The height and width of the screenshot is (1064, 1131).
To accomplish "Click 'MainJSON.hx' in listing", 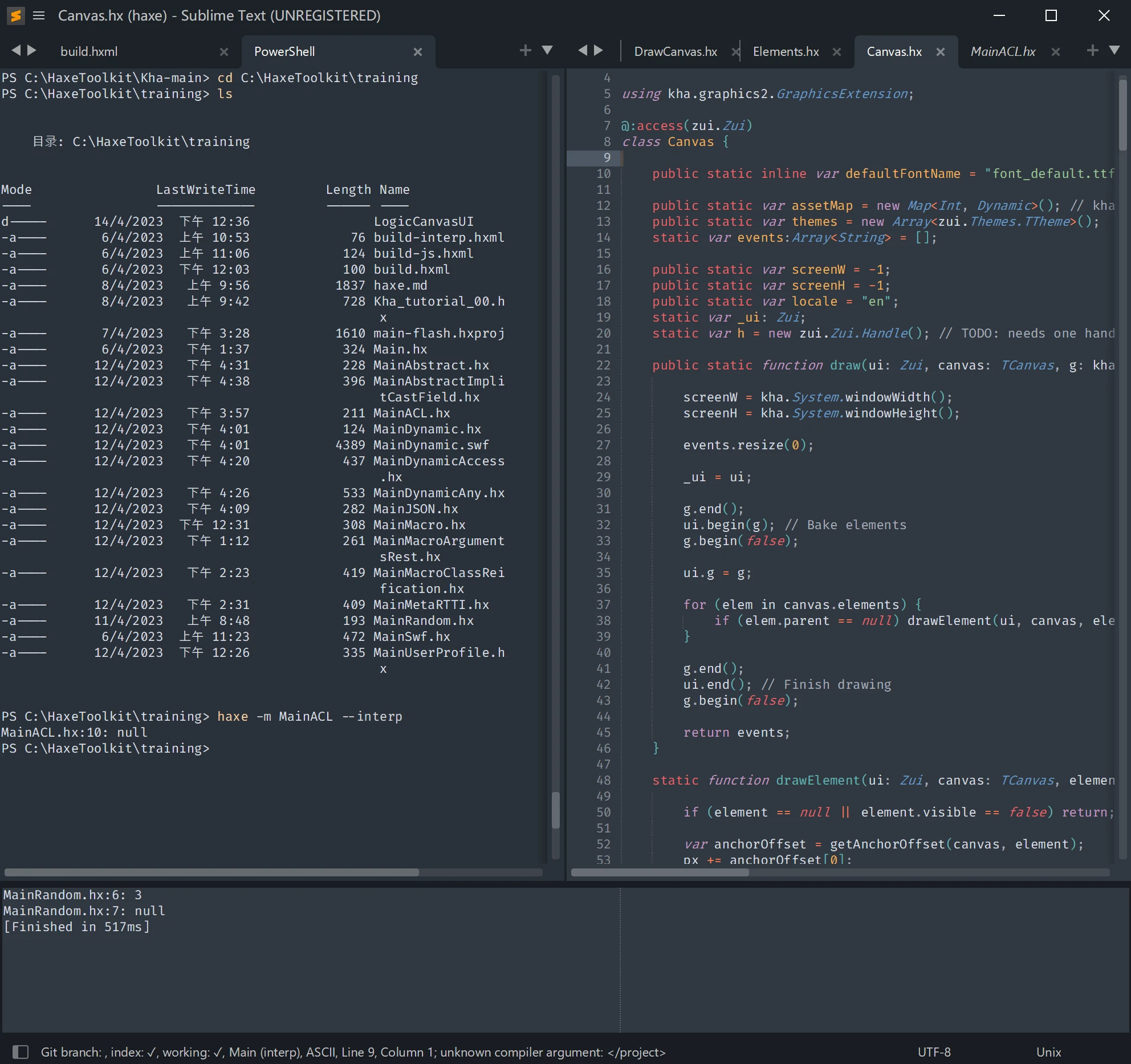I will point(416,509).
